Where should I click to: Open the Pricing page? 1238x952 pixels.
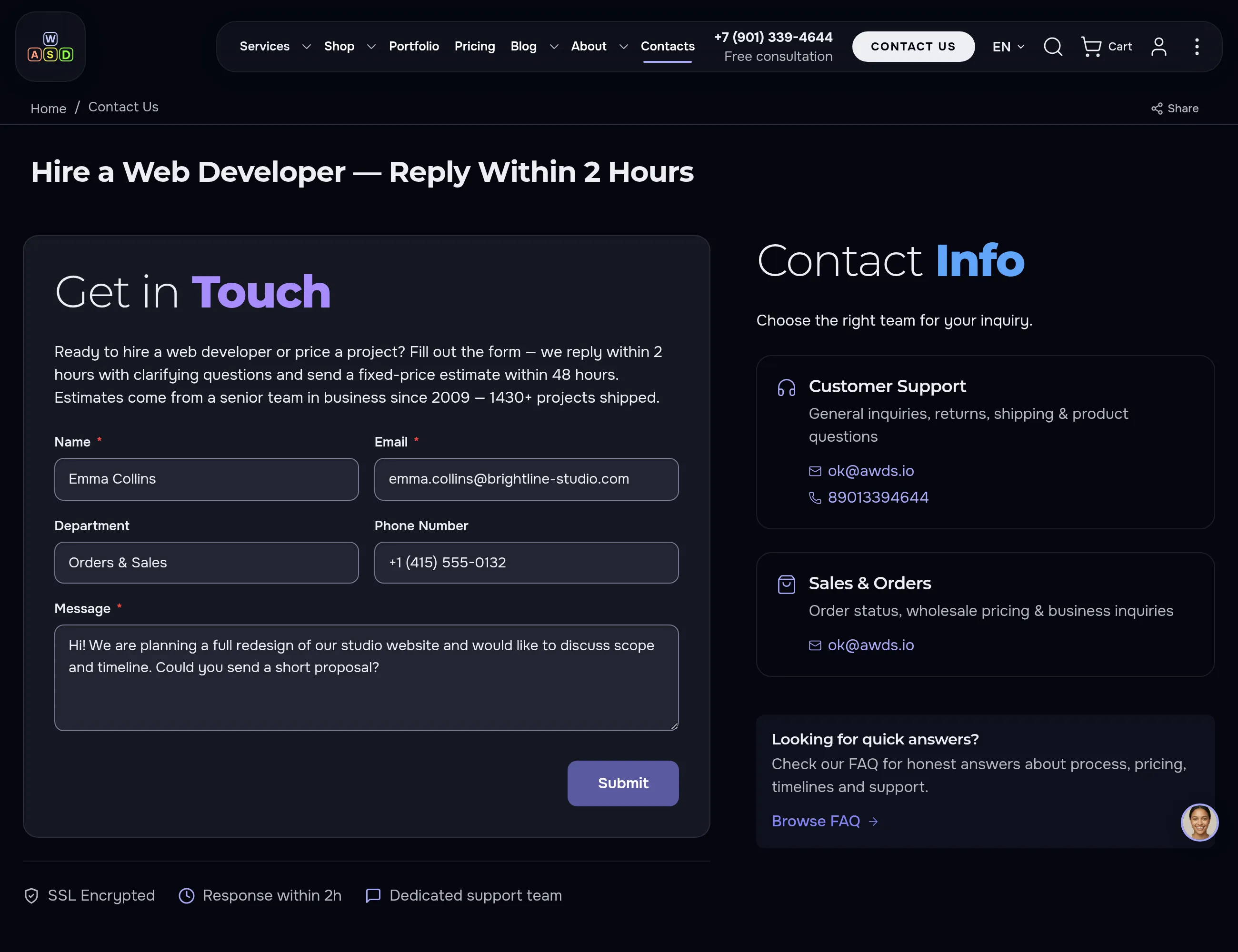[x=474, y=47]
